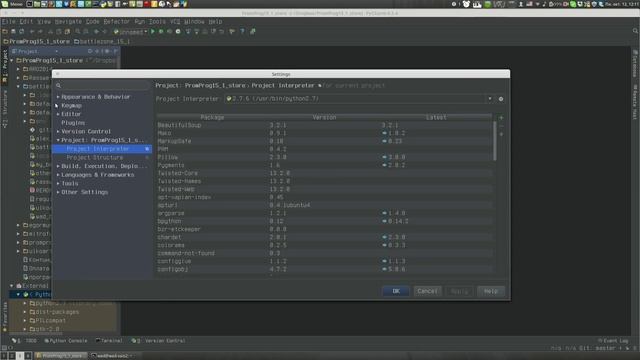Image resolution: width=640 pixels, height=360 pixels.
Task: Expand the dist-packages folder in Project tree
Action: click(x=25, y=312)
